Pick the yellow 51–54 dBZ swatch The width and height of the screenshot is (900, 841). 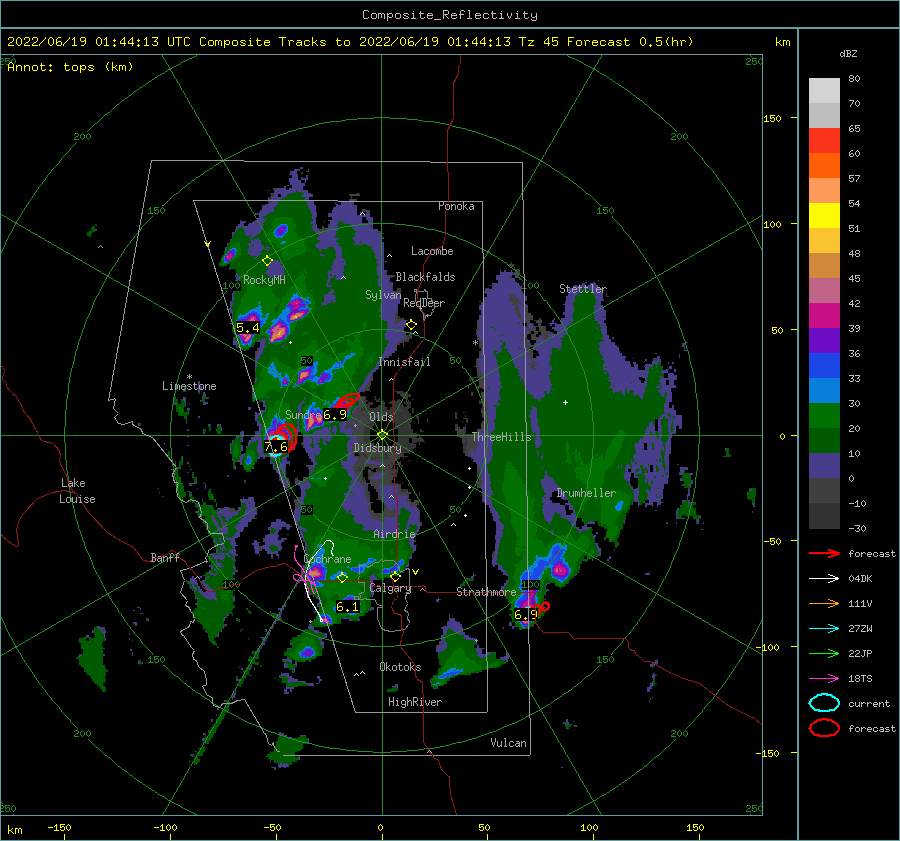[x=824, y=216]
